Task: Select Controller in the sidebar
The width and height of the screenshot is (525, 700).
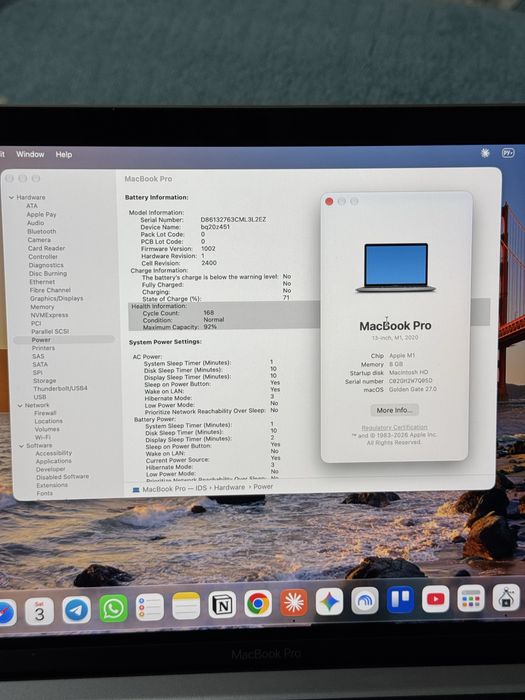Action: click(x=43, y=257)
